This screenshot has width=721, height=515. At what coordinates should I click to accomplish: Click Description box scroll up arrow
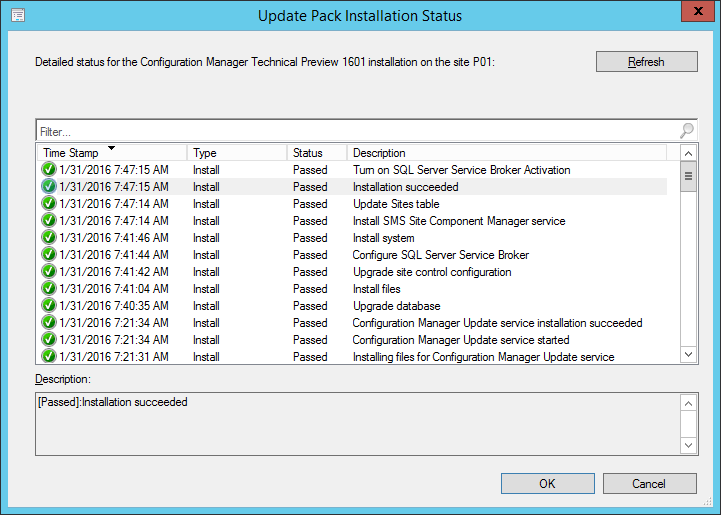coord(688,404)
